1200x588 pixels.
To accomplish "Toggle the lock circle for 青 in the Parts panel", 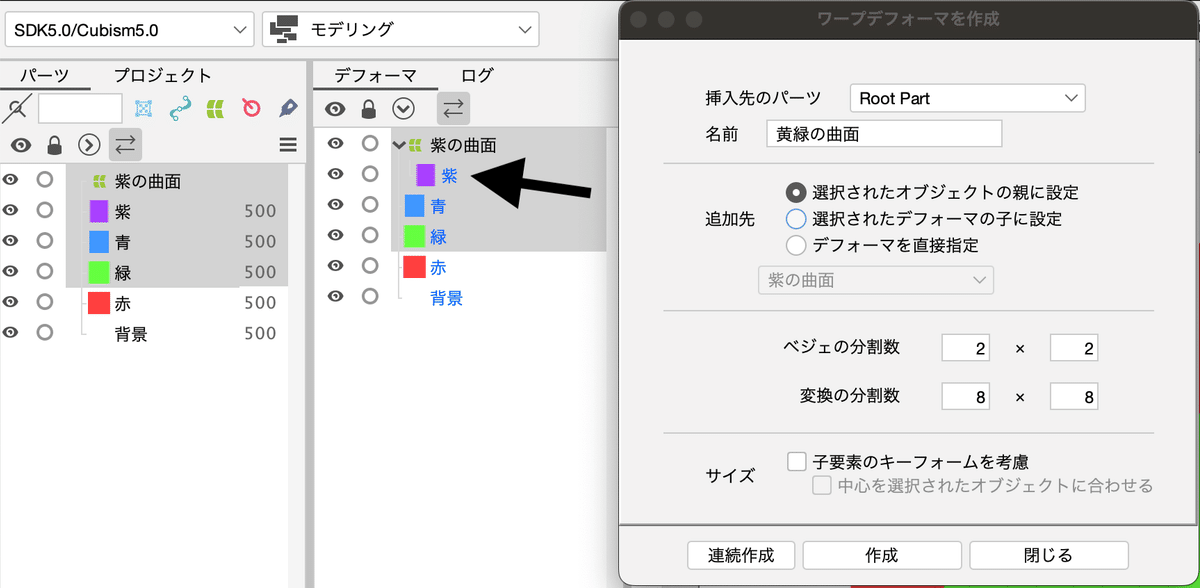I will 45,241.
